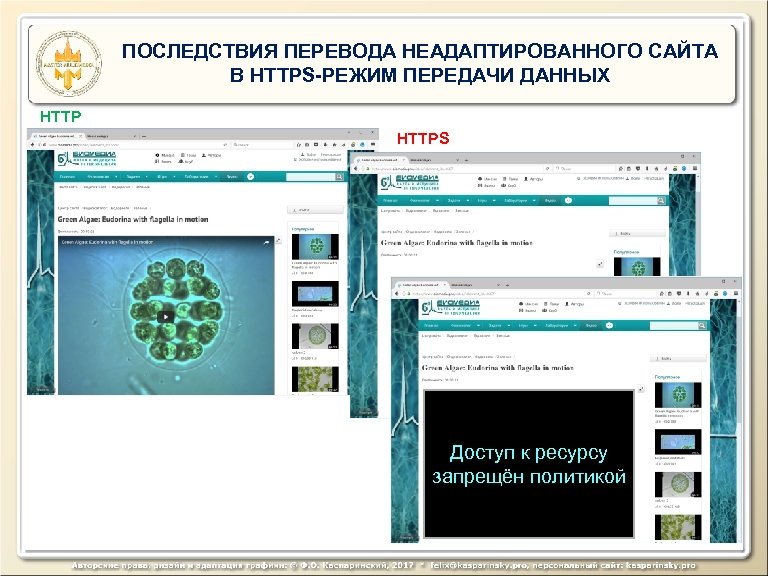
Task: Open the third popular thumbnail in the HTTP window
Action: coord(315,336)
